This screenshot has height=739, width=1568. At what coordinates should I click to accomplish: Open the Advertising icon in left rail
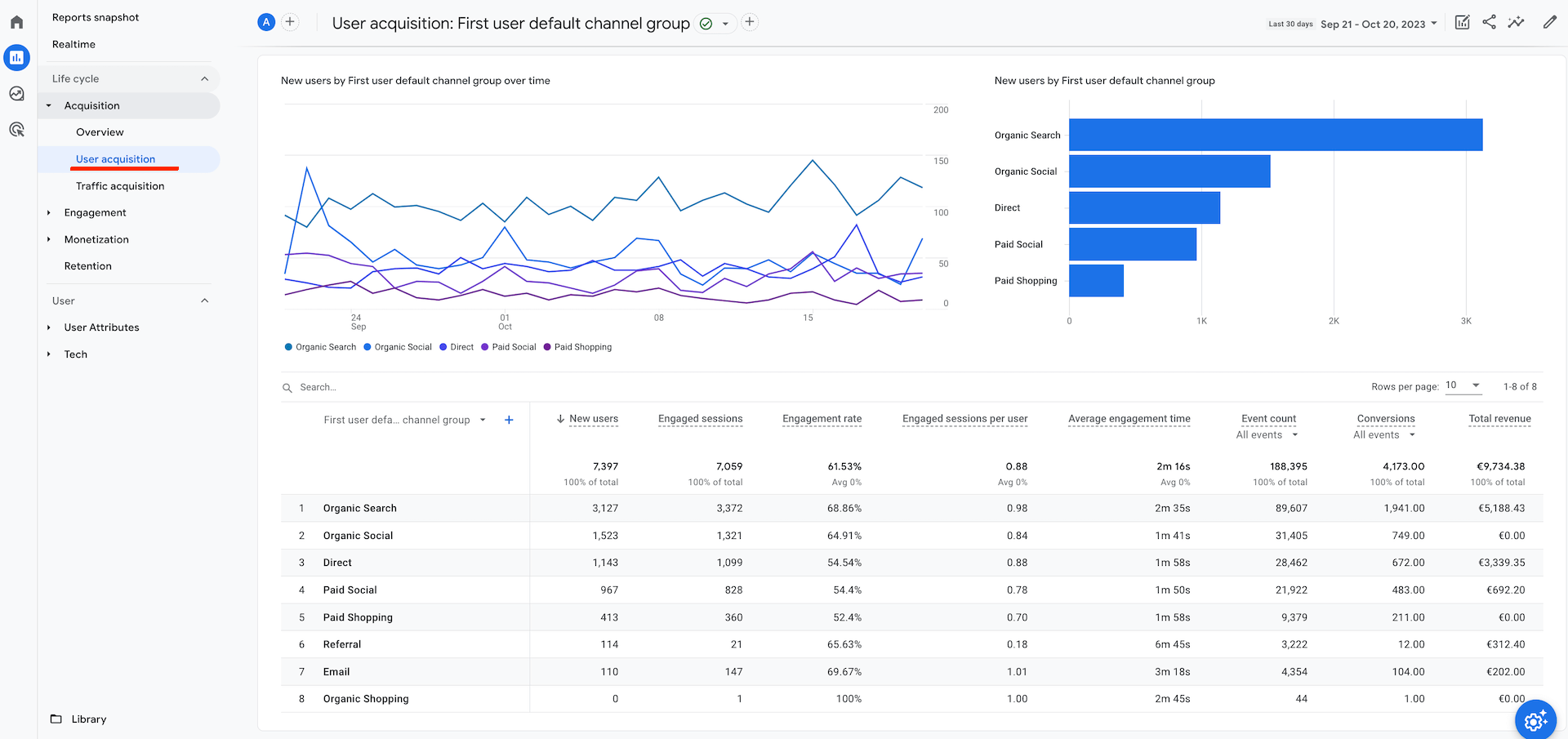tap(16, 130)
